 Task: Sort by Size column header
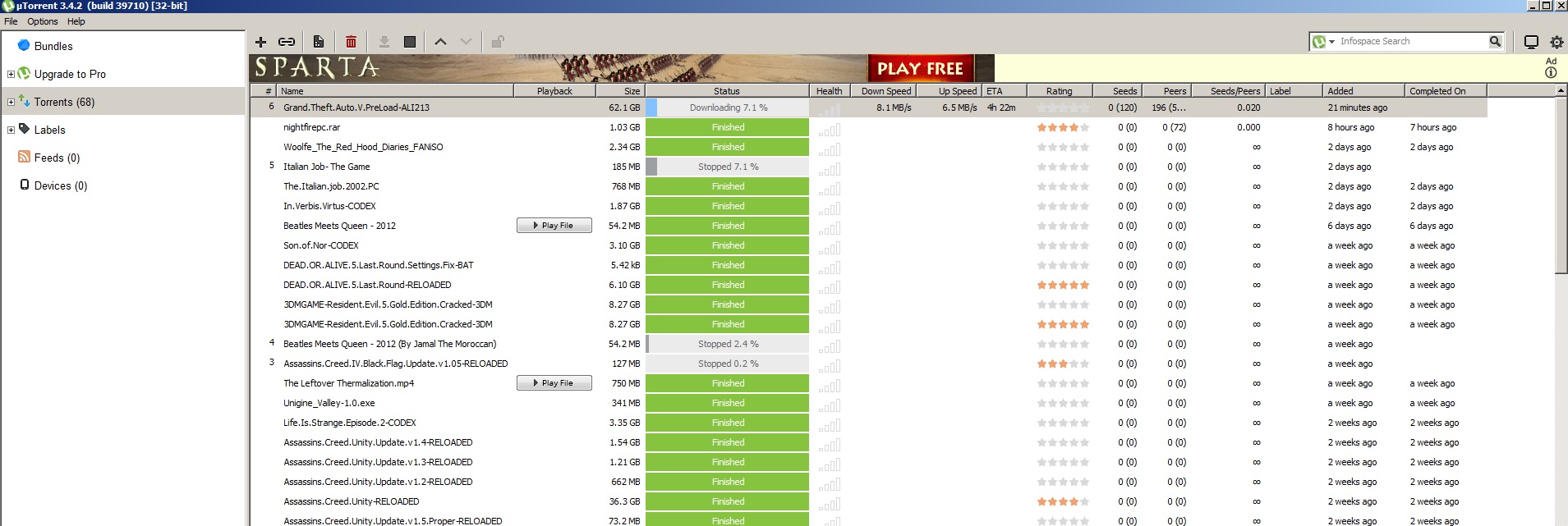[x=620, y=91]
